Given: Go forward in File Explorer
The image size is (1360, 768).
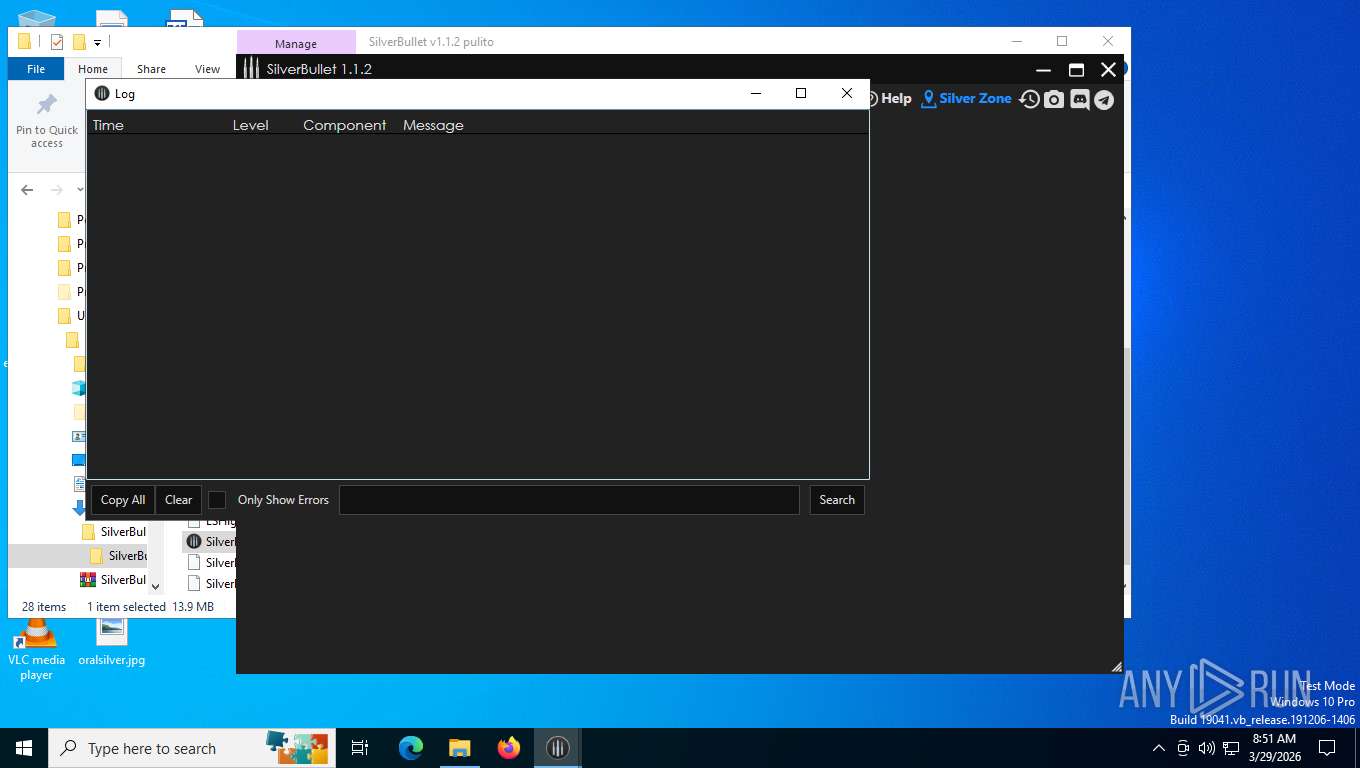Looking at the screenshot, I should coord(57,190).
